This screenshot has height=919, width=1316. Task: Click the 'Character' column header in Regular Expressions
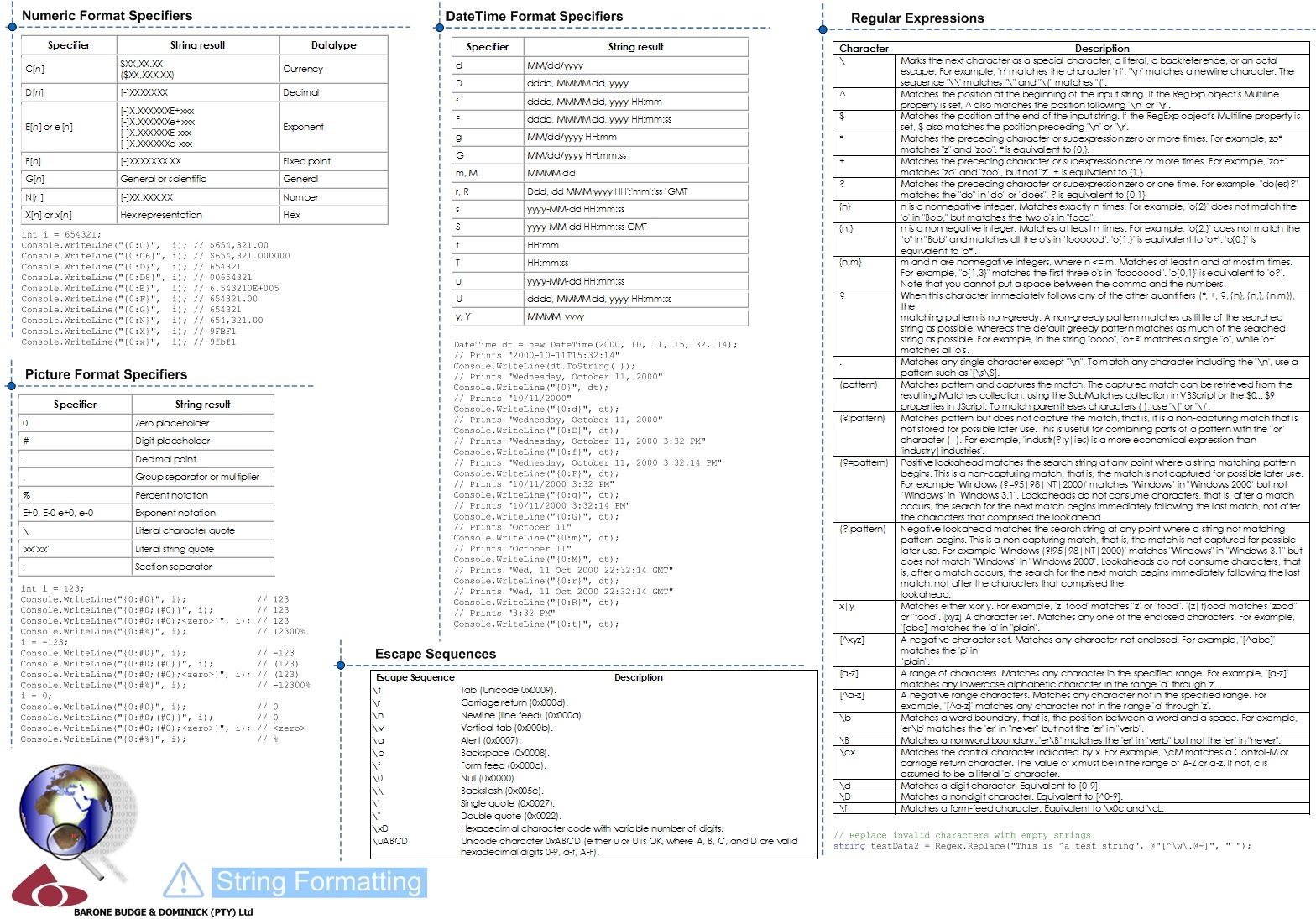click(864, 49)
